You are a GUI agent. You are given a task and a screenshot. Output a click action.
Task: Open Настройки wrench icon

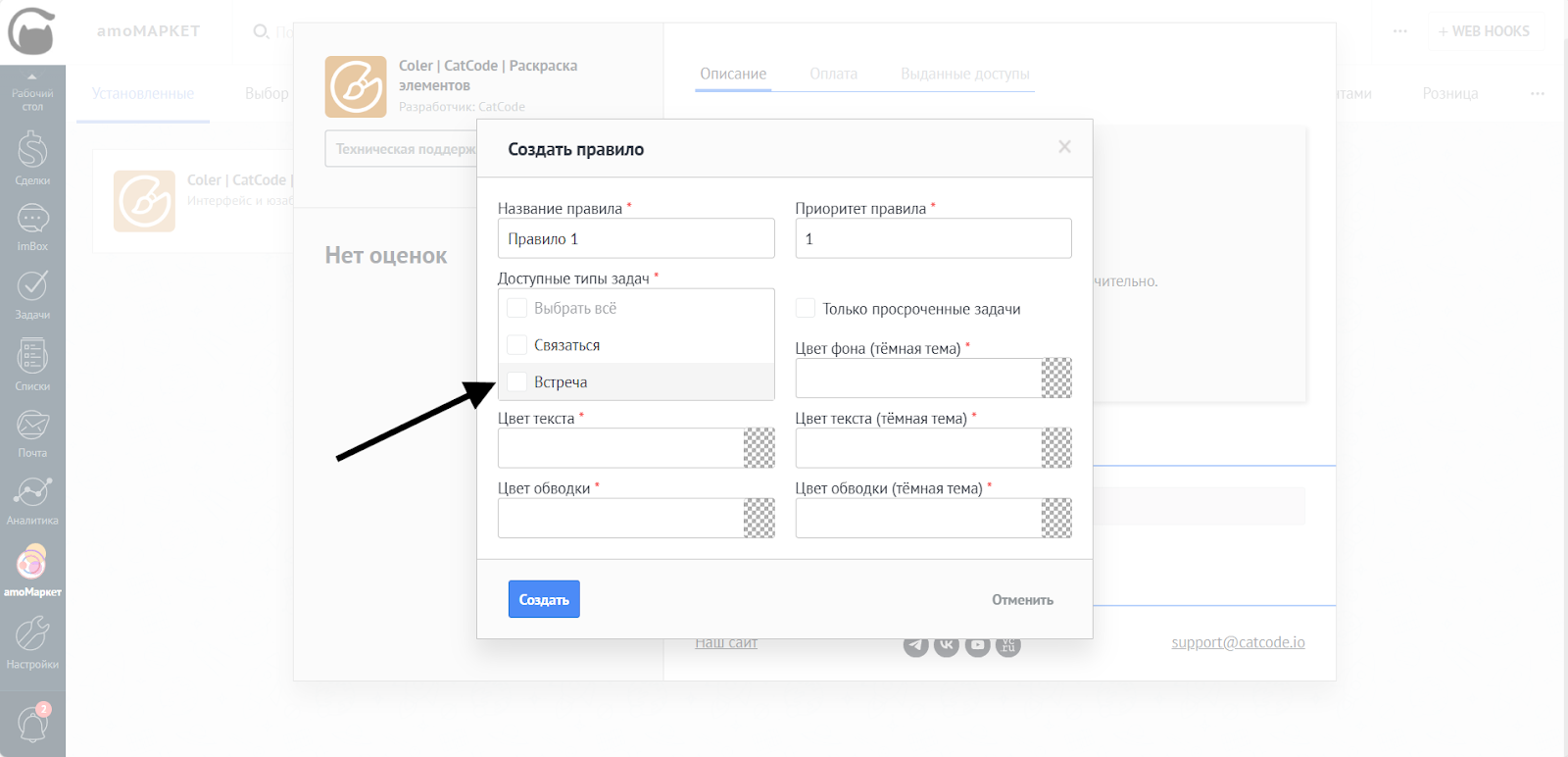(x=32, y=641)
